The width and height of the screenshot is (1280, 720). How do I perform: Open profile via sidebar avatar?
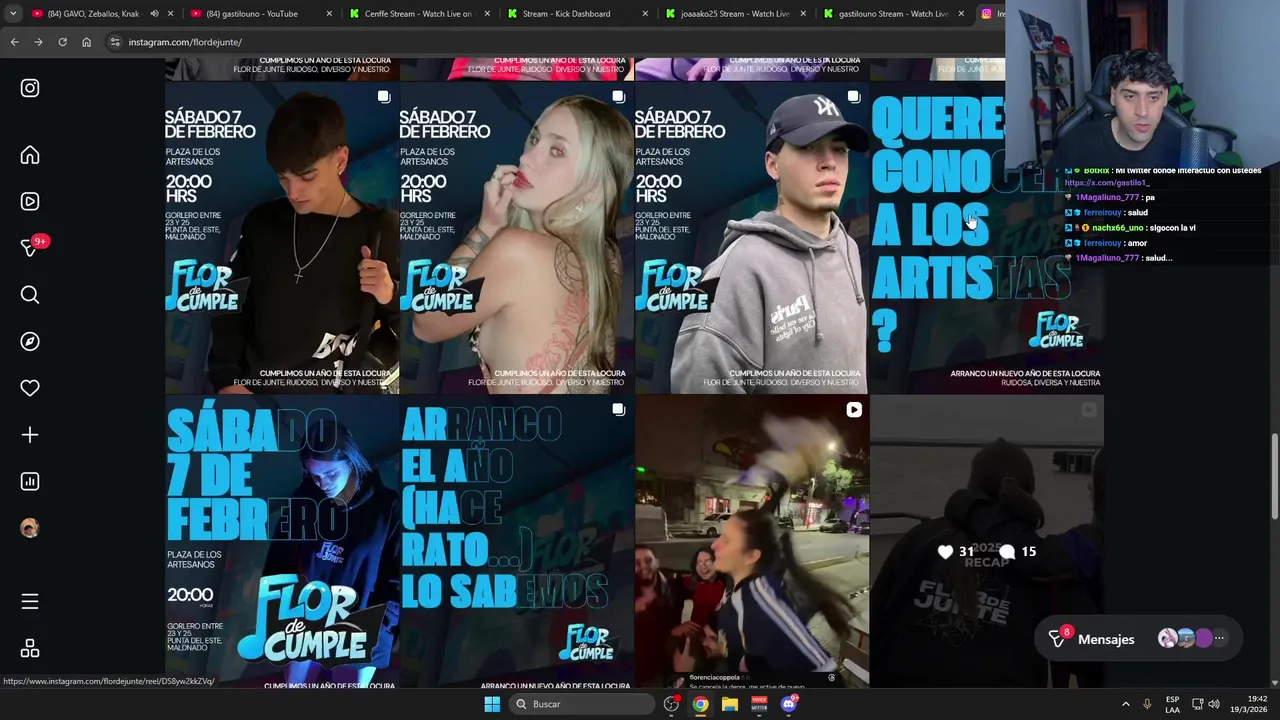30,528
